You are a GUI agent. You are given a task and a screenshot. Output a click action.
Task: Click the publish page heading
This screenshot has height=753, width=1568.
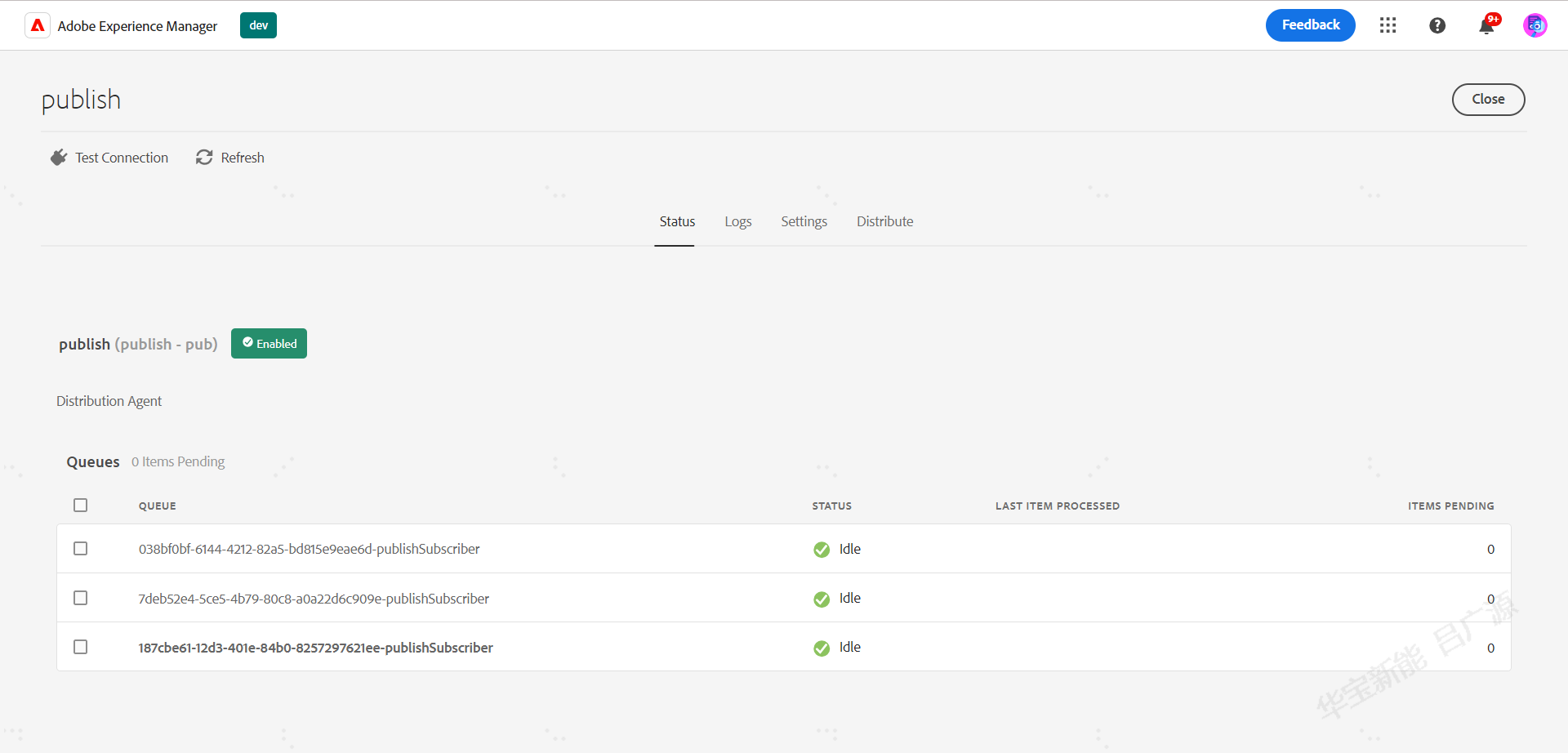tap(81, 100)
